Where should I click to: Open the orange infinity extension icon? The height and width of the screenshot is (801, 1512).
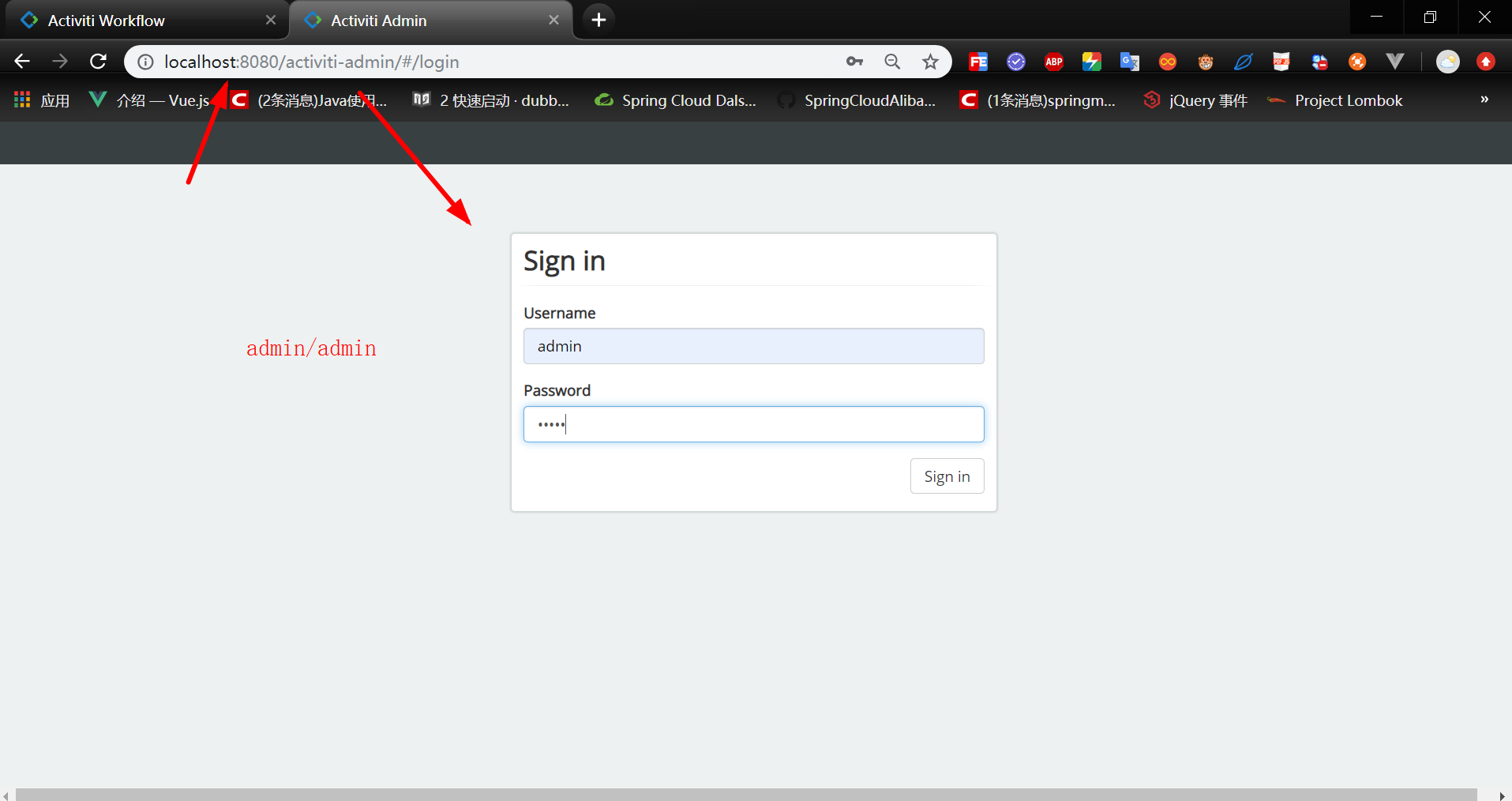(x=1168, y=62)
